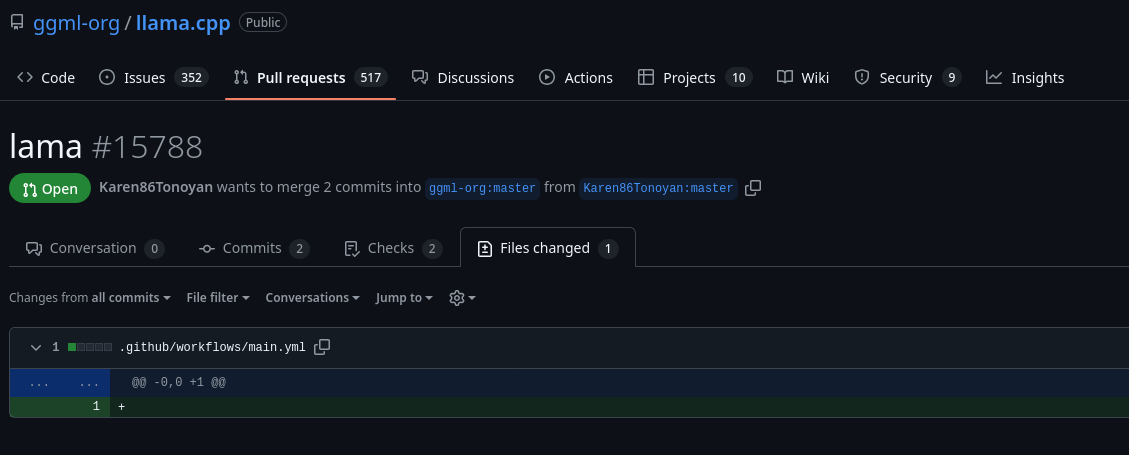
Task: Open the Issues tab
Action: pyautogui.click(x=154, y=78)
